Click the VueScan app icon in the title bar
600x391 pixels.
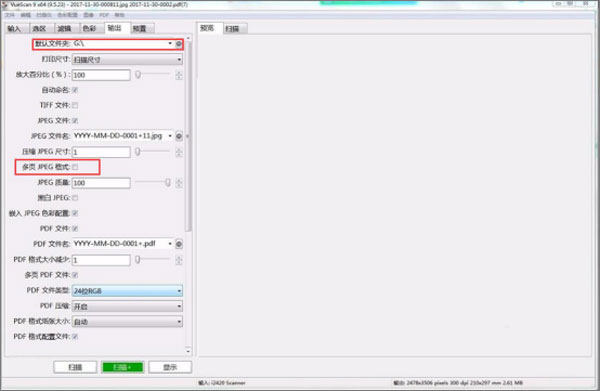(5, 5)
